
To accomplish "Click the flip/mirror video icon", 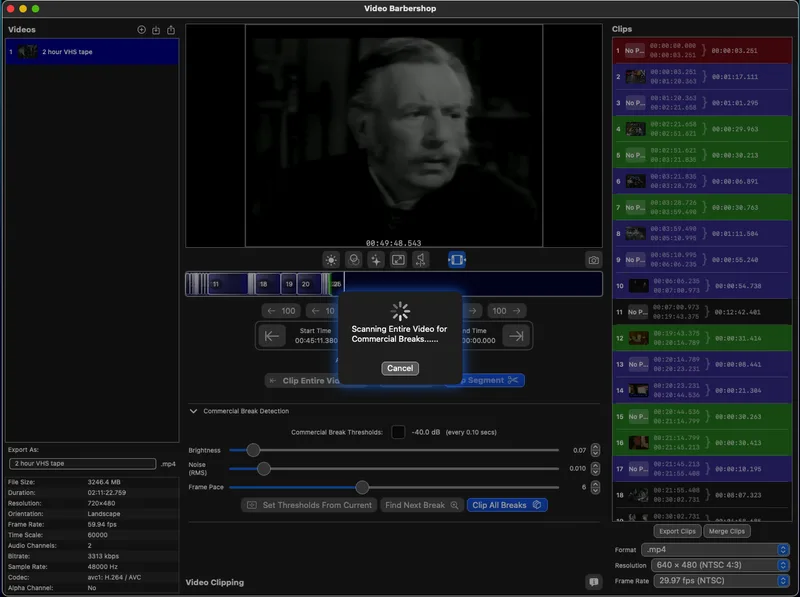I will [x=421, y=260].
